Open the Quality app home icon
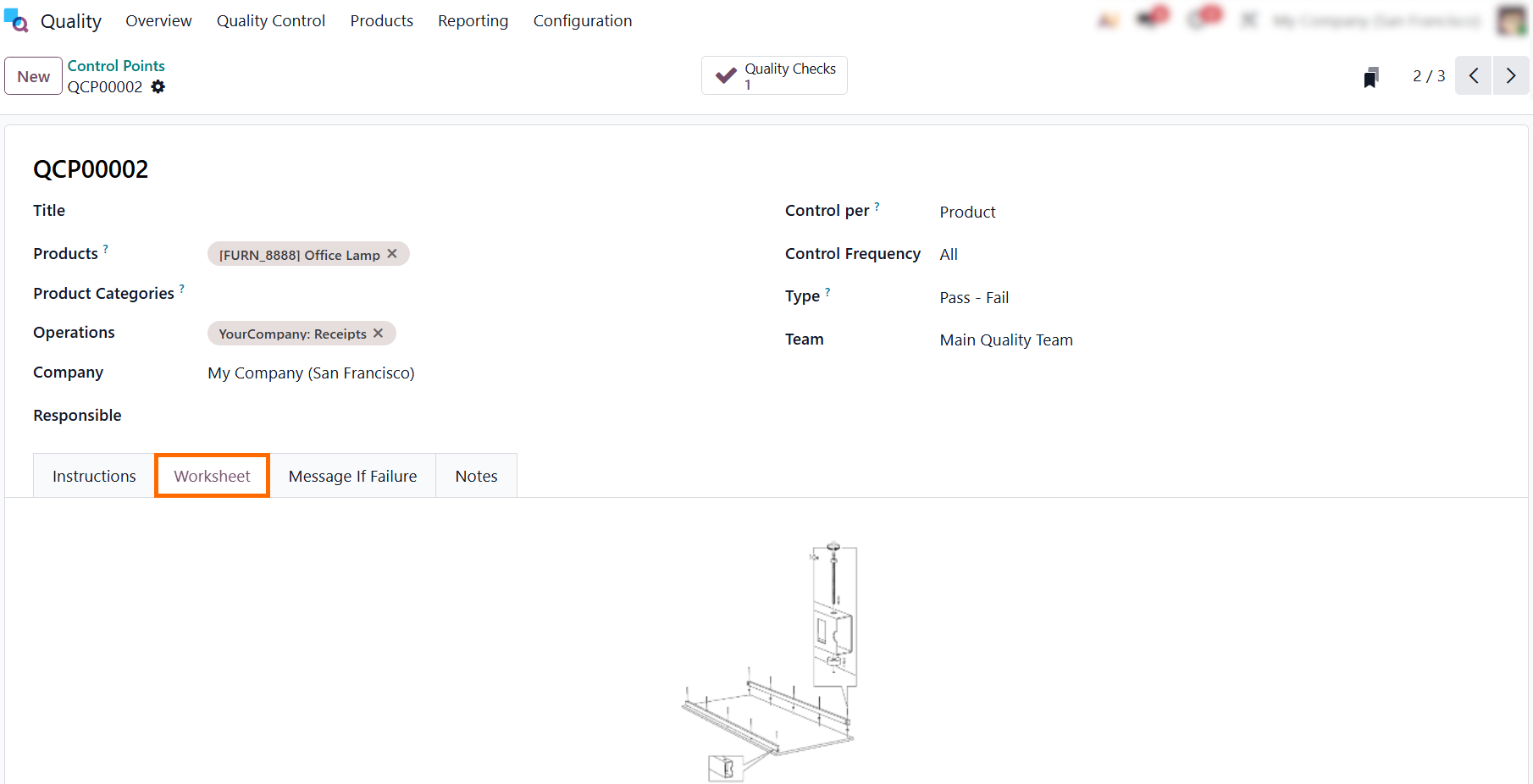Screen dimensions: 1533x784 (16, 20)
